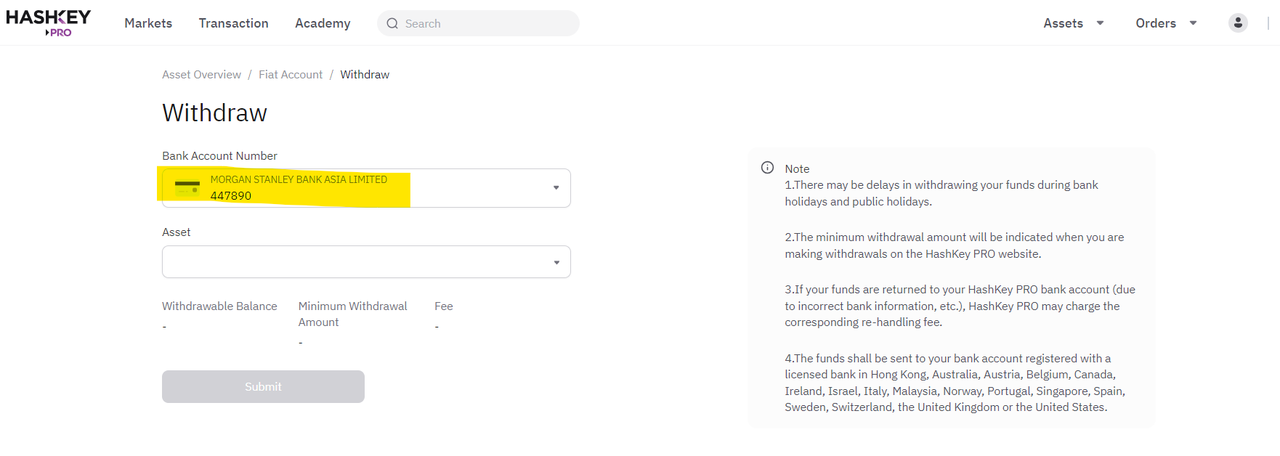1280x456 pixels.
Task: Click note 4 about licensed bank countries
Action: [x=954, y=383]
